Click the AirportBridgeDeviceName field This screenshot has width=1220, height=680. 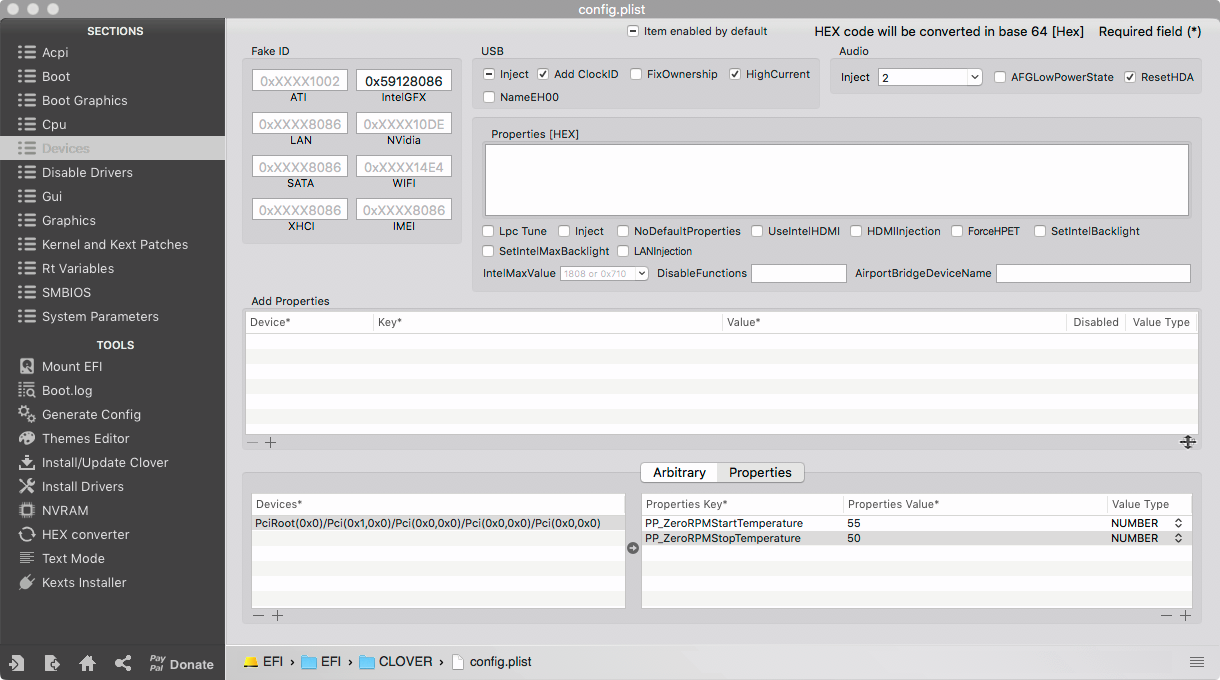(x=1093, y=273)
